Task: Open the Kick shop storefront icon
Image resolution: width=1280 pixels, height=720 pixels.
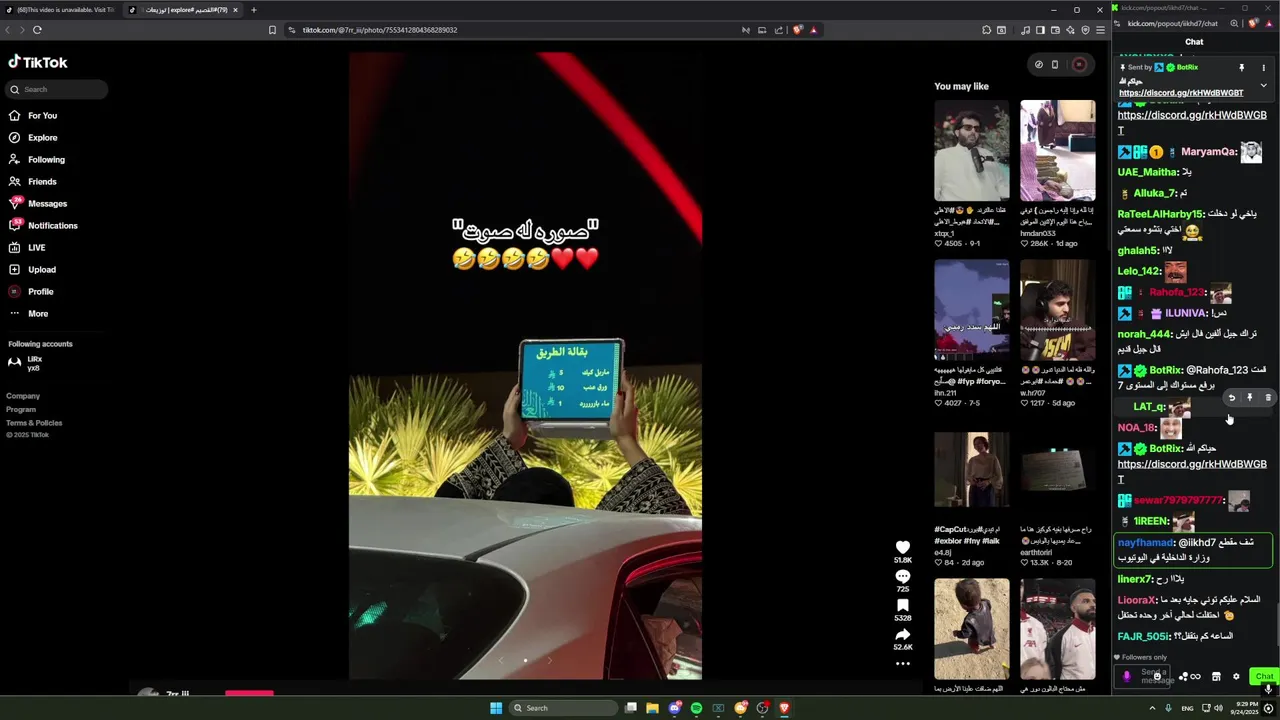Action: point(1216,677)
